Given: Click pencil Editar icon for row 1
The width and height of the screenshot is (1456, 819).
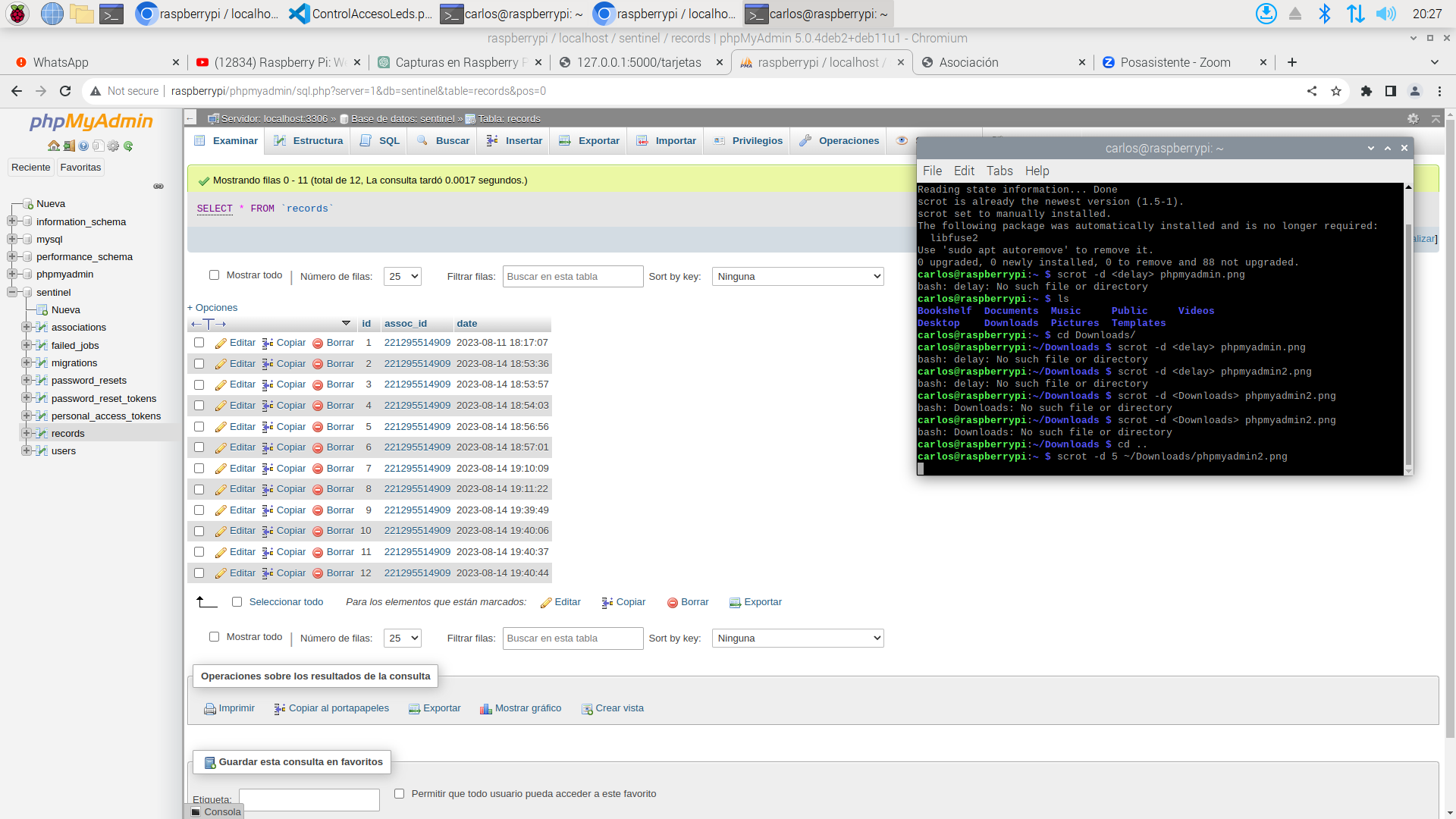Looking at the screenshot, I should coord(221,344).
